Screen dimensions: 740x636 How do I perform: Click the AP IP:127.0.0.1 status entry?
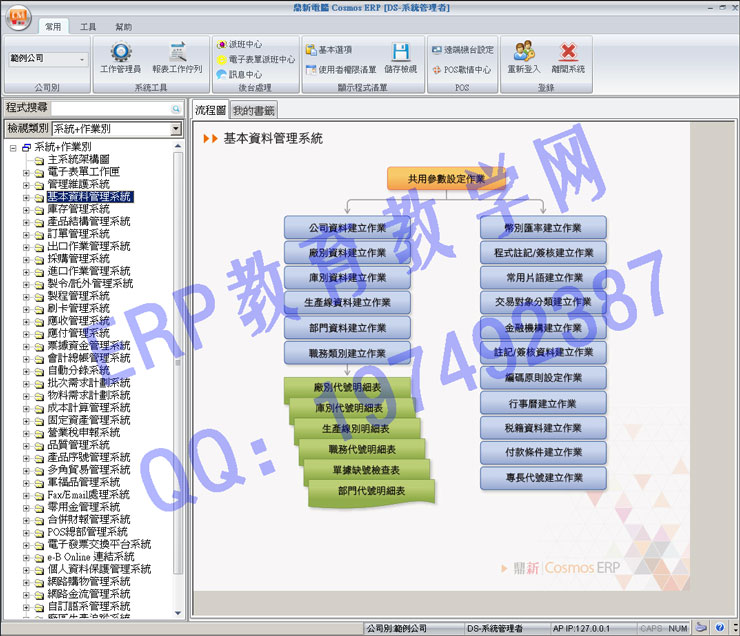click(x=581, y=628)
